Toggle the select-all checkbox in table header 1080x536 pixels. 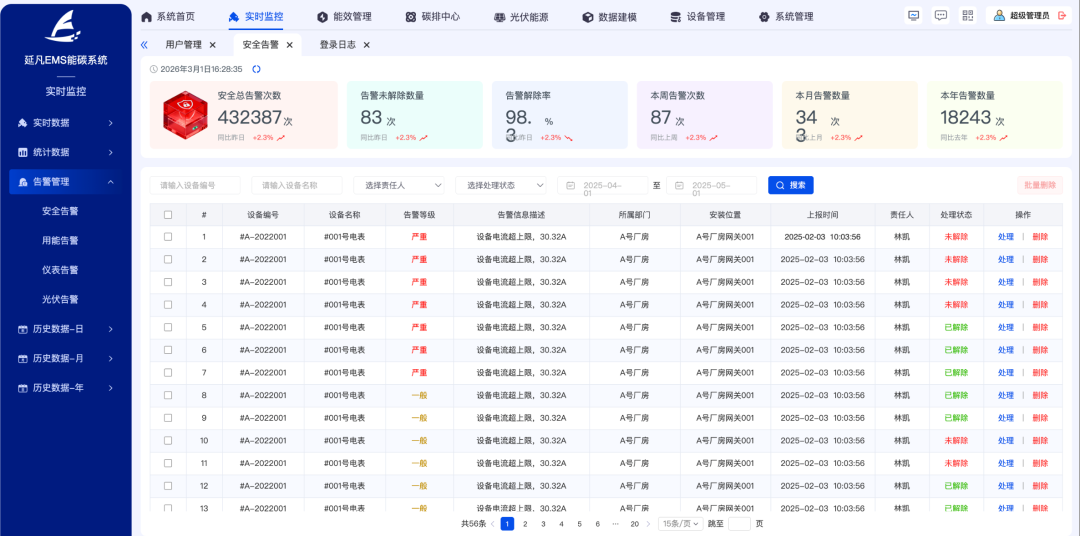[168, 215]
